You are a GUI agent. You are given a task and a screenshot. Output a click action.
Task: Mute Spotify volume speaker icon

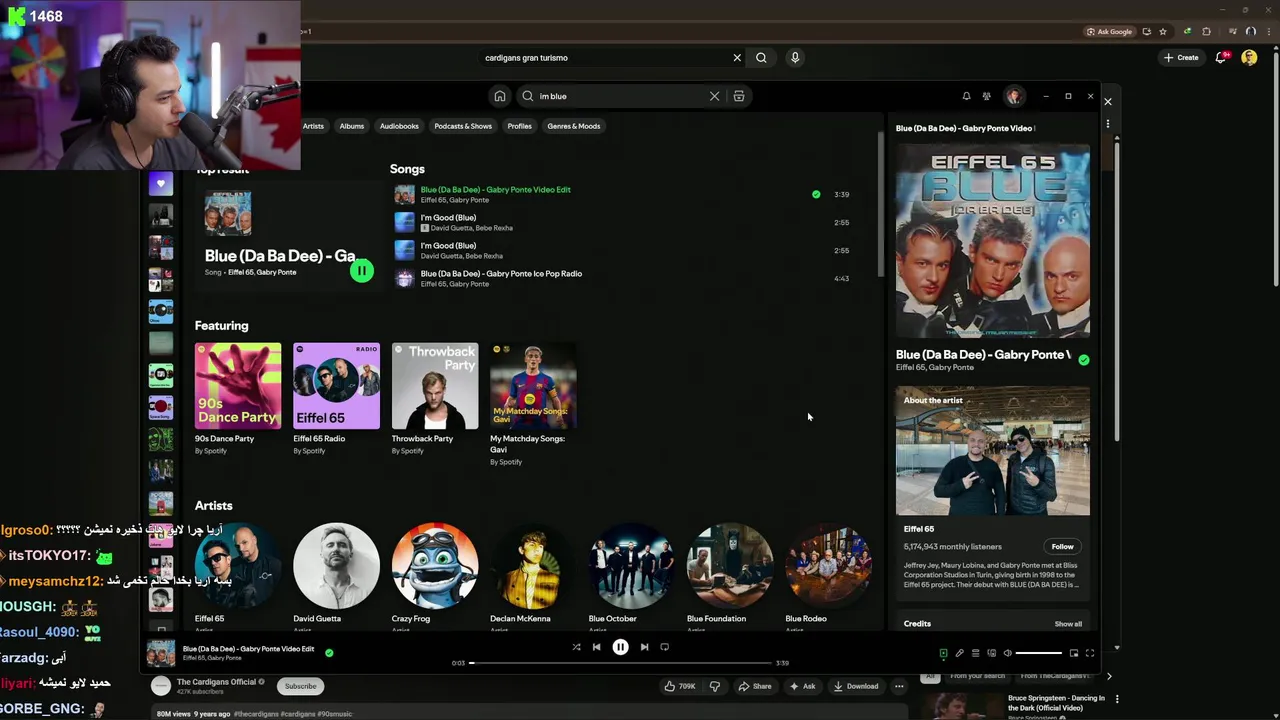1007,653
